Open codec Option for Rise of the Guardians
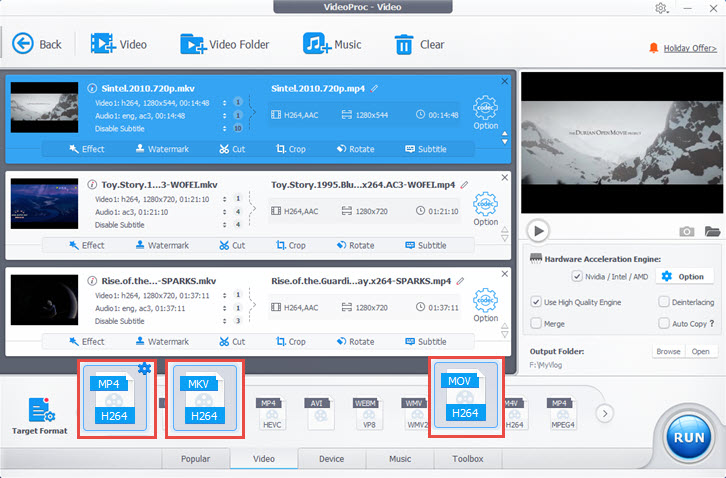The width and height of the screenshot is (726, 478). [485, 305]
